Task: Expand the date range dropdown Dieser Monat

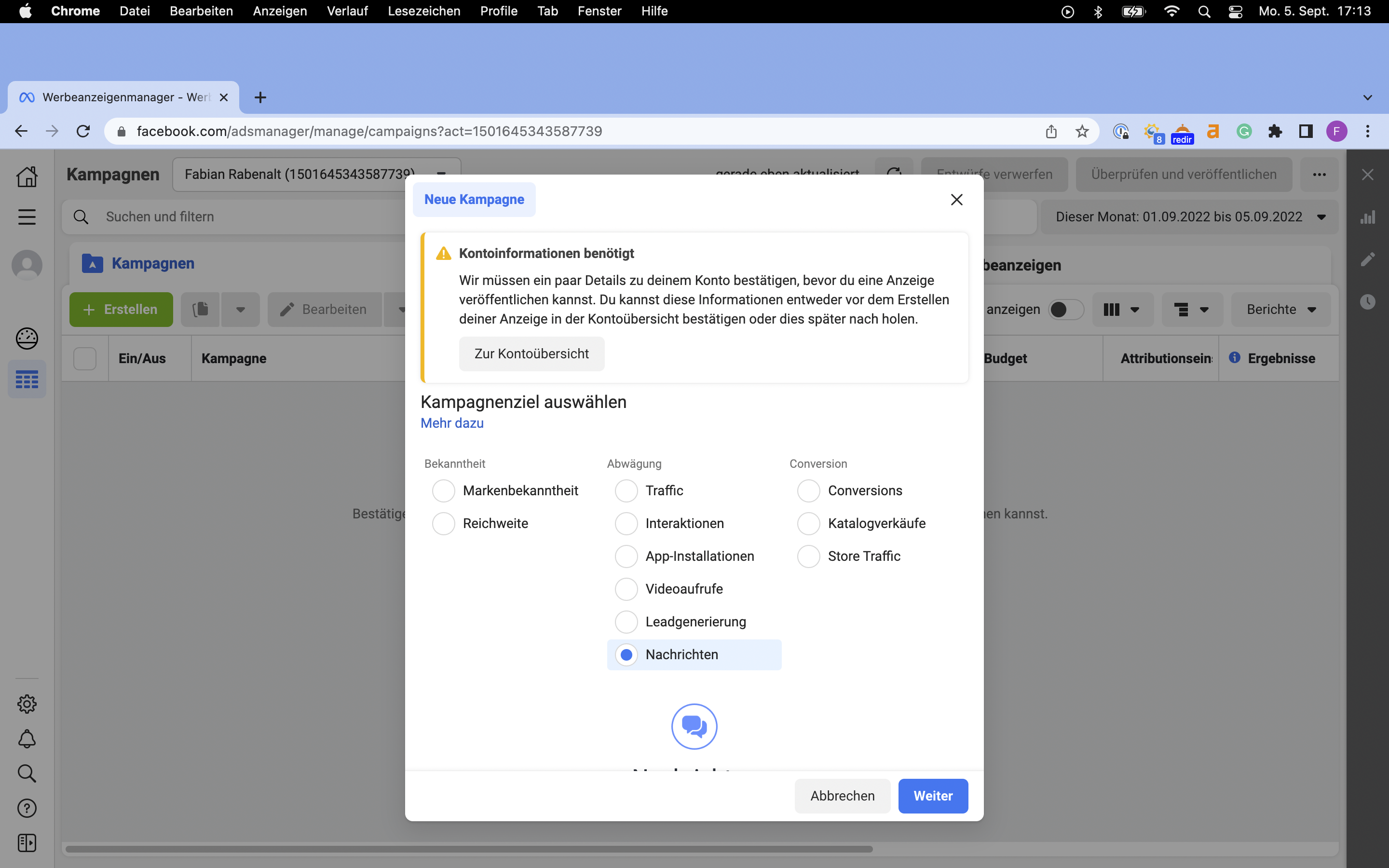Action: (1190, 217)
